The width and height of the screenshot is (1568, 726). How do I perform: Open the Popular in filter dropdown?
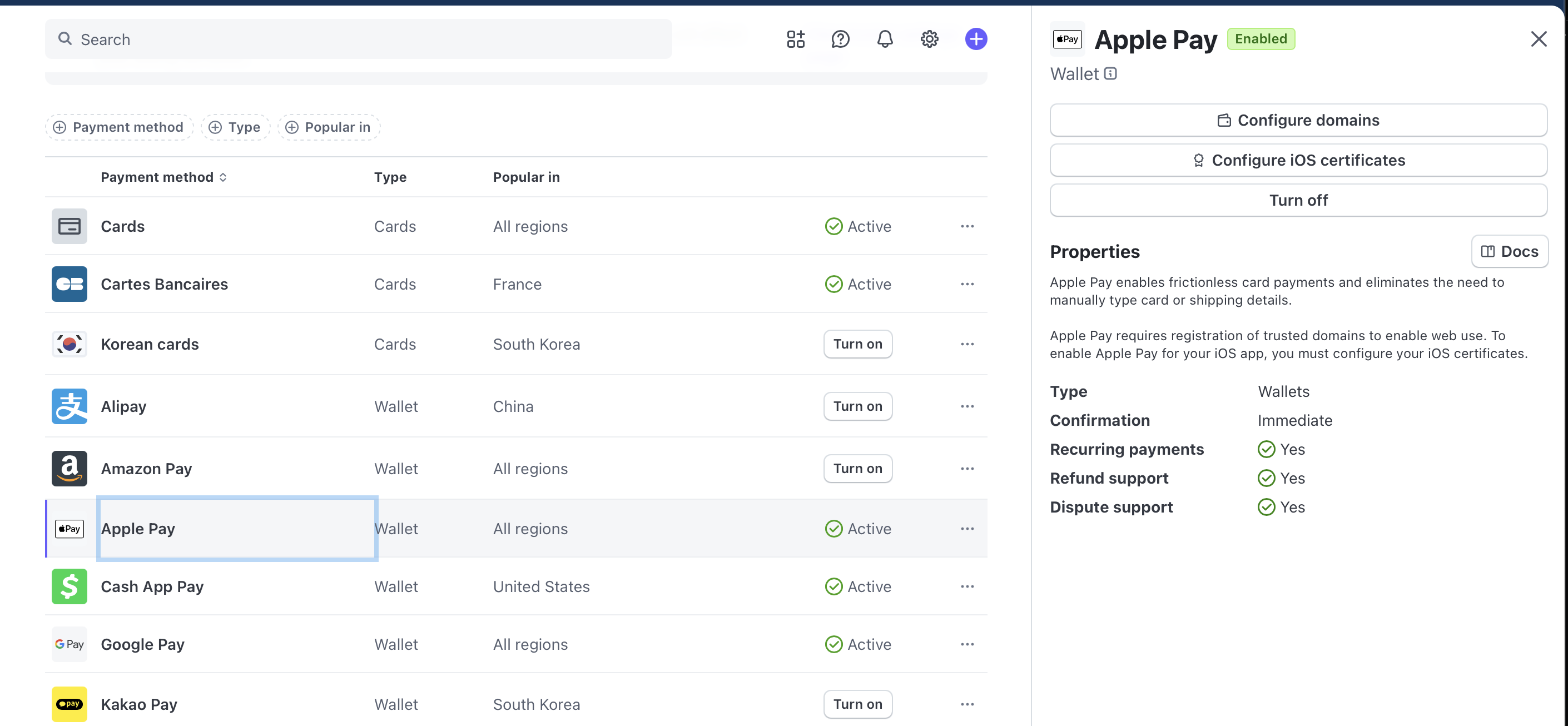pos(329,127)
